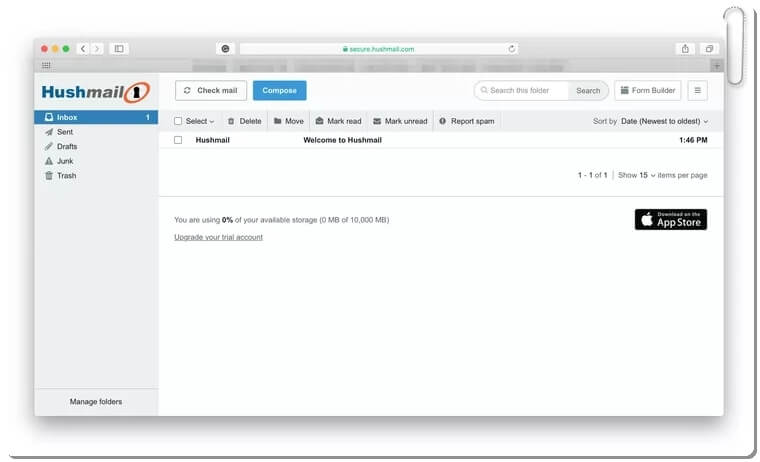Click the Sent paper plane icon

coord(49,132)
